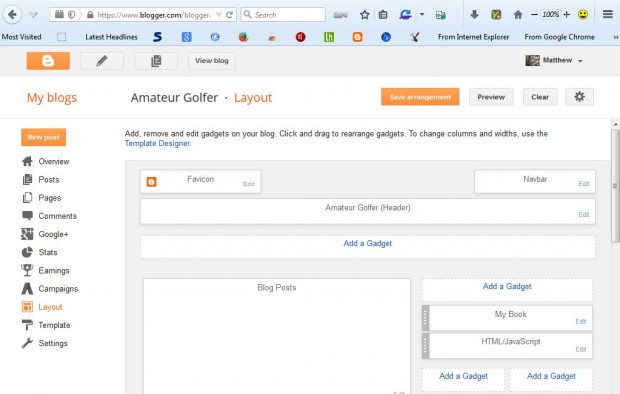The height and width of the screenshot is (394, 620).
Task: Go back with the browser back arrow
Action: coord(12,15)
